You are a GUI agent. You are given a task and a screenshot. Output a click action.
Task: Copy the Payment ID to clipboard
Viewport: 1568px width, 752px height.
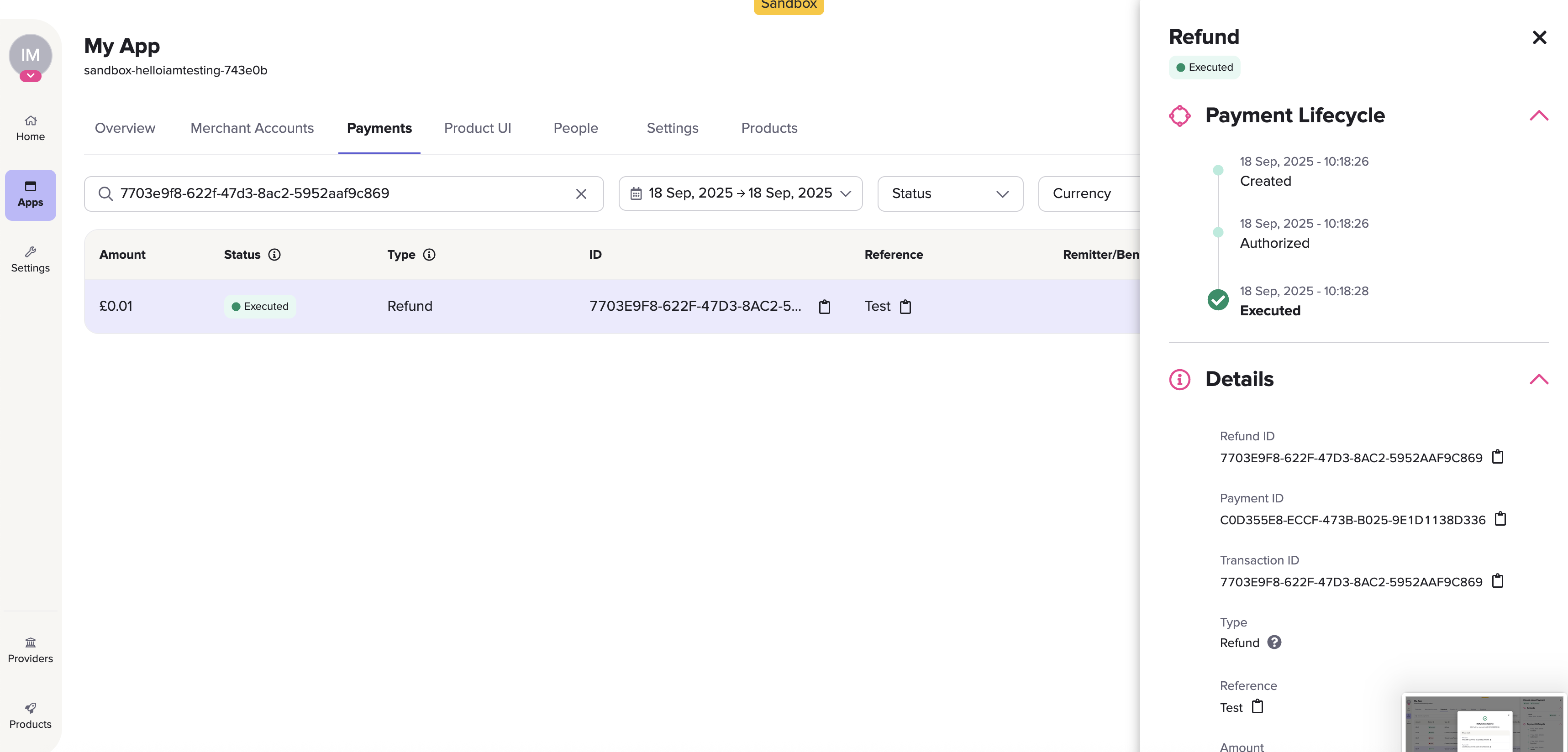pyautogui.click(x=1500, y=519)
